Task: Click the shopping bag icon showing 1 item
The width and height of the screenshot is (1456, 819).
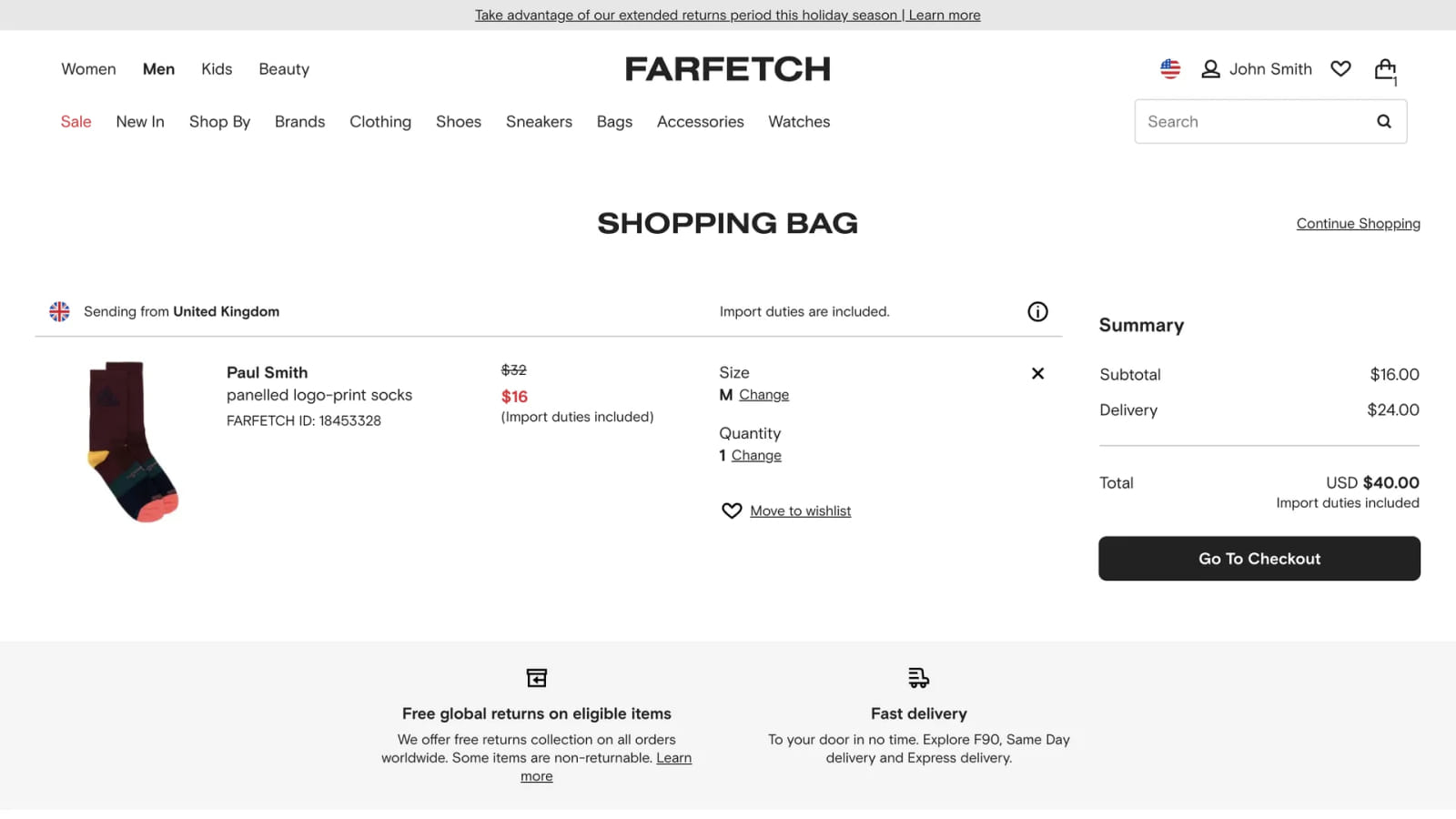Action: click(x=1384, y=68)
